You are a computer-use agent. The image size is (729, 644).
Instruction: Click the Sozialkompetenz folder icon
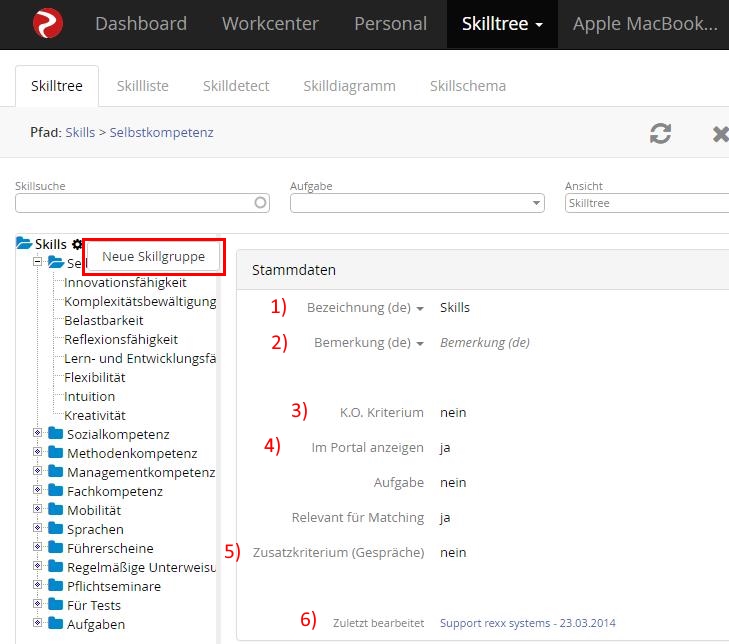pyautogui.click(x=56, y=433)
